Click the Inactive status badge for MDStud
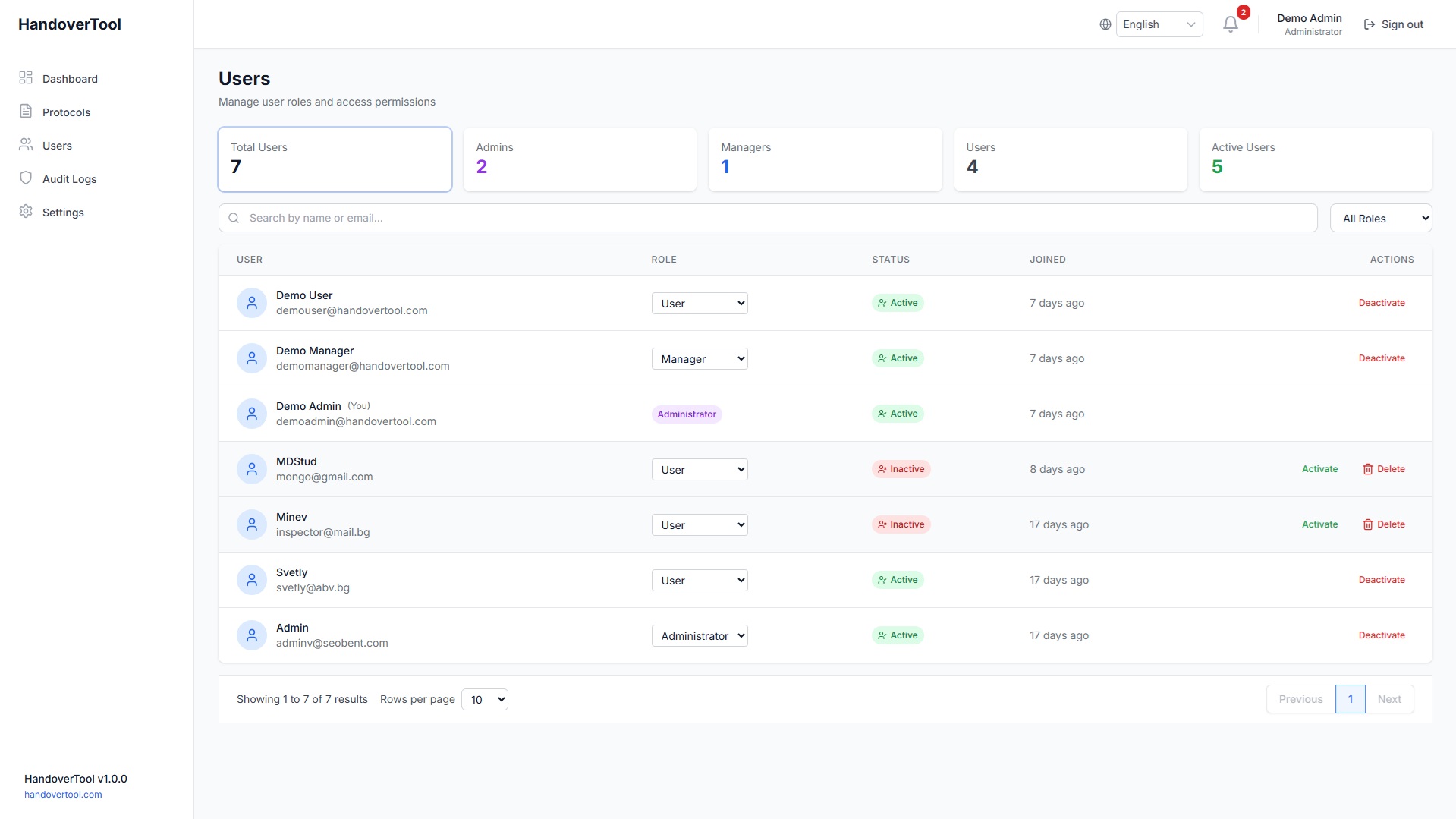Screen dimensions: 1456x819 pyautogui.click(x=901, y=469)
